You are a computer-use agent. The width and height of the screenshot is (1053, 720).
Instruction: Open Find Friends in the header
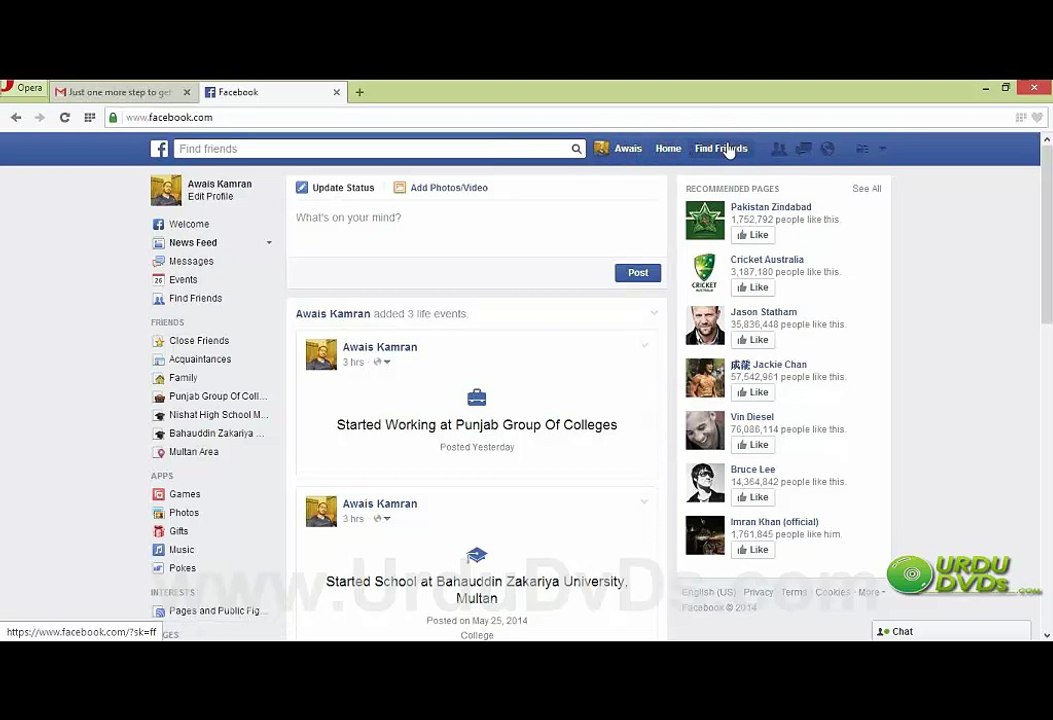tap(721, 148)
